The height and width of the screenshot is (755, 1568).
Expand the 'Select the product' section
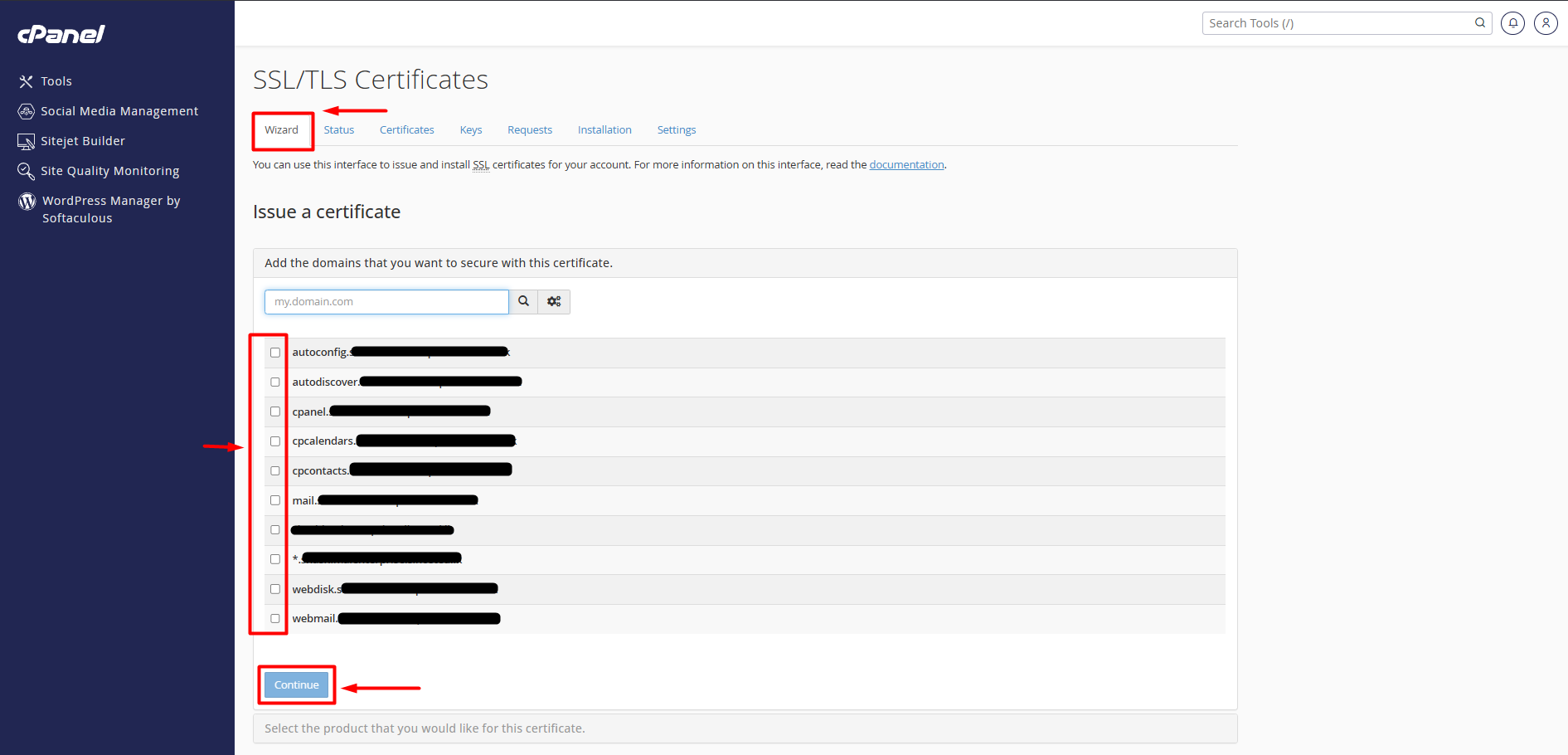pyautogui.click(x=745, y=728)
